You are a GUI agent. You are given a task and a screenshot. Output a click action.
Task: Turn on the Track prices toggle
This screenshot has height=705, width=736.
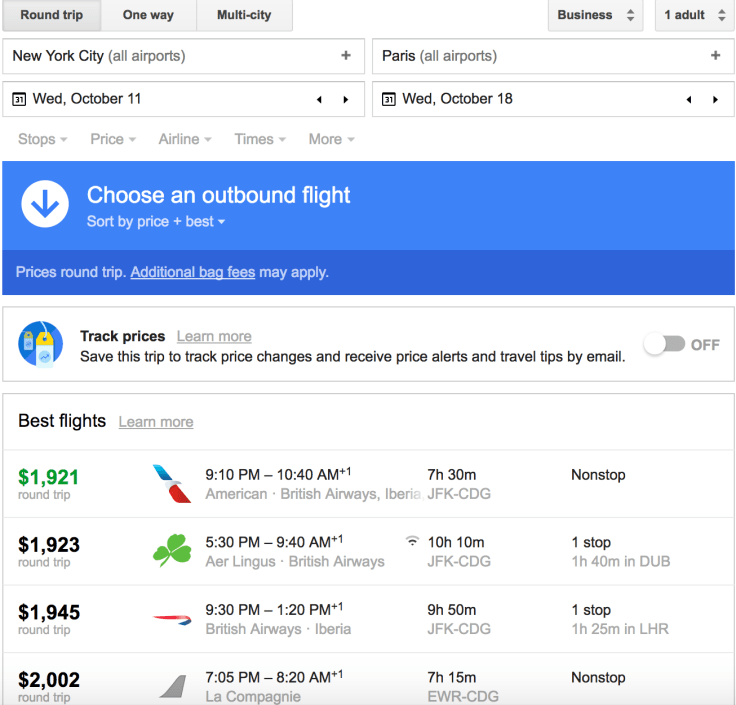(664, 344)
